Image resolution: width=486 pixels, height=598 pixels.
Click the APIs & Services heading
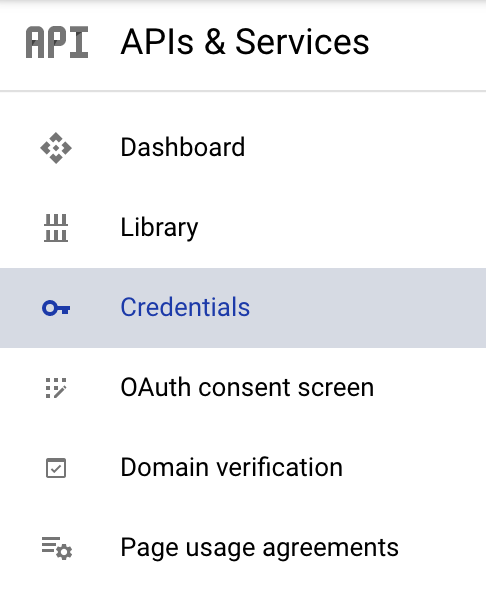(x=245, y=42)
